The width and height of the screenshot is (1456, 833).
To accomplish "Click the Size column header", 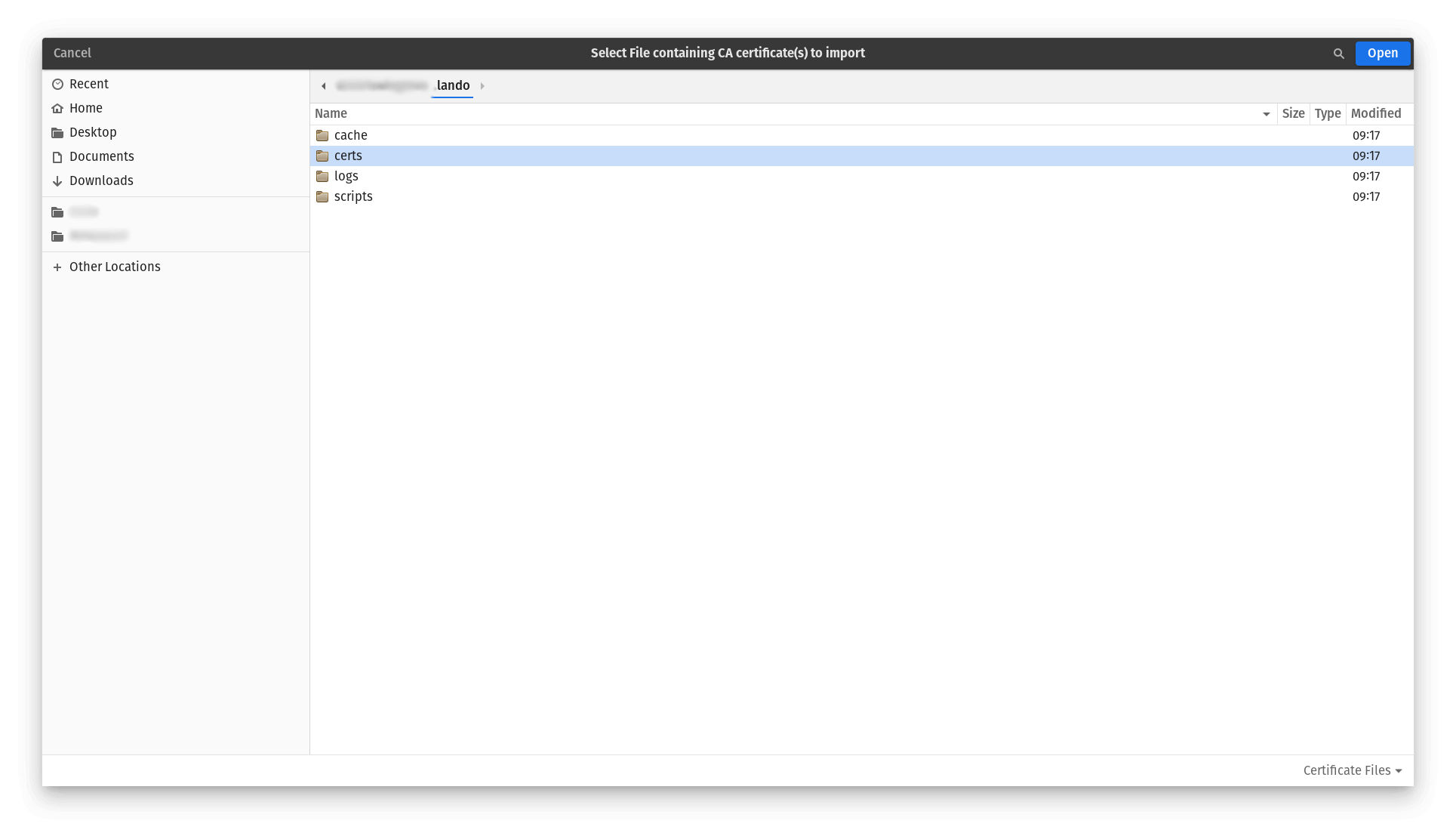I will pyautogui.click(x=1294, y=113).
